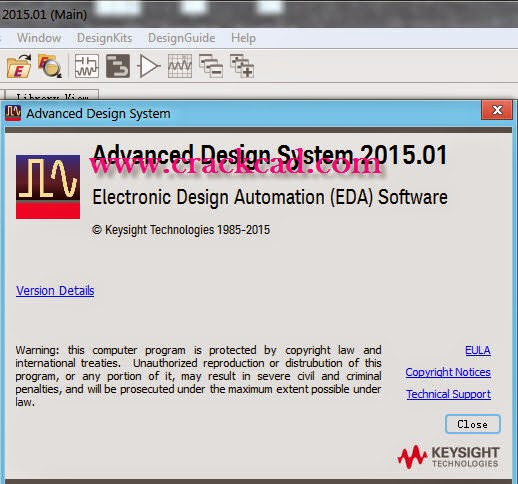Open the Window menu
This screenshot has height=484, width=518.
coord(39,38)
